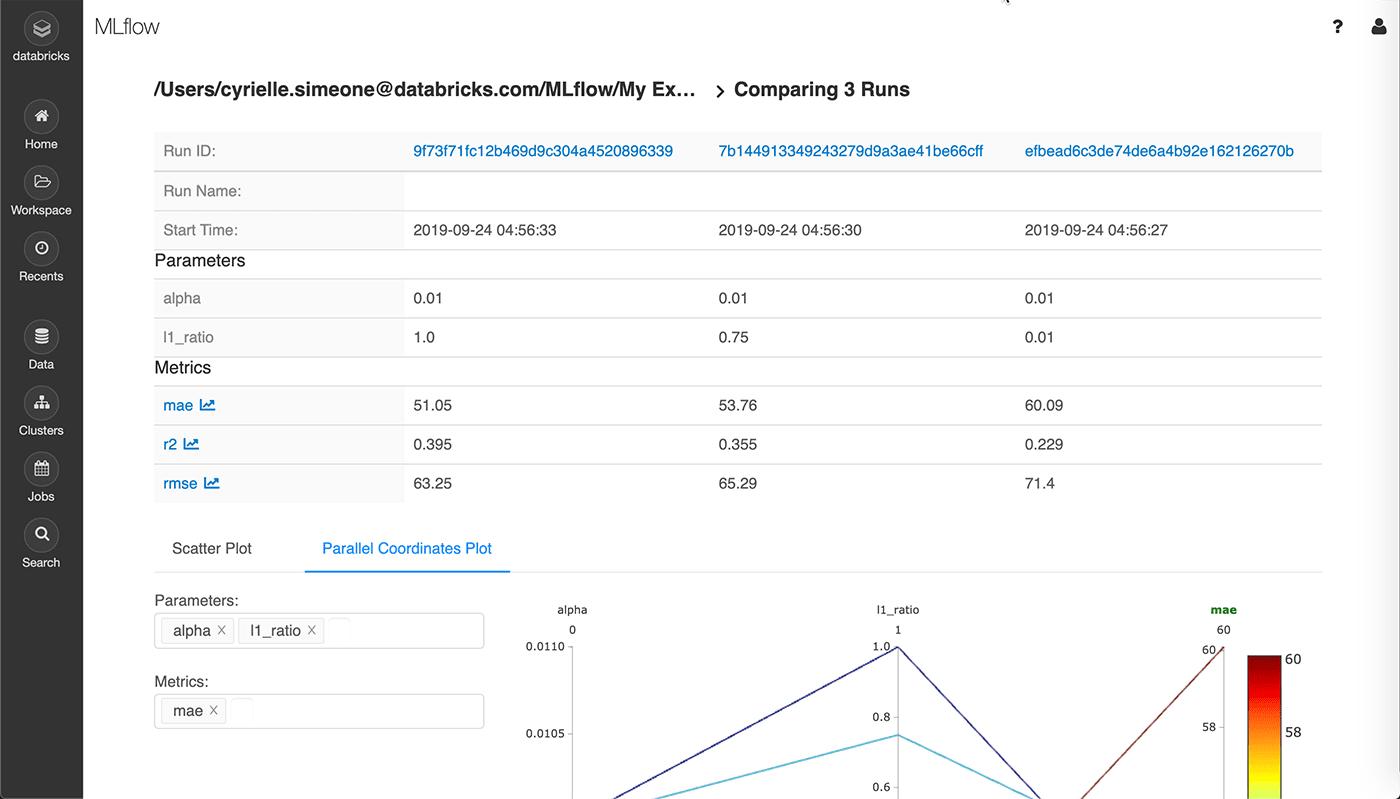The height and width of the screenshot is (799, 1400).
Task: Remove mae tag from Metrics
Action: click(x=214, y=711)
